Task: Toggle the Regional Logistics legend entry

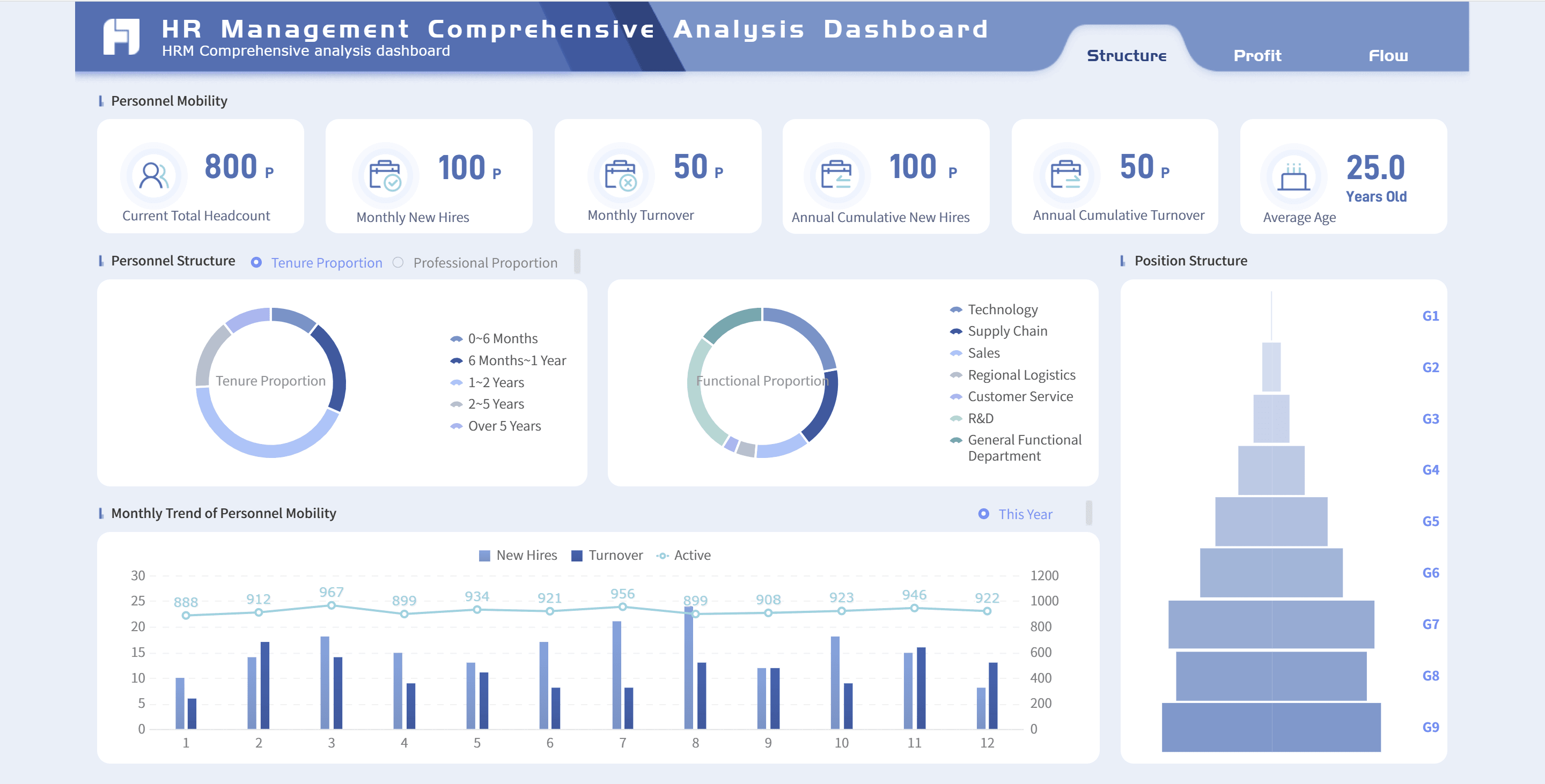Action: (1012, 375)
